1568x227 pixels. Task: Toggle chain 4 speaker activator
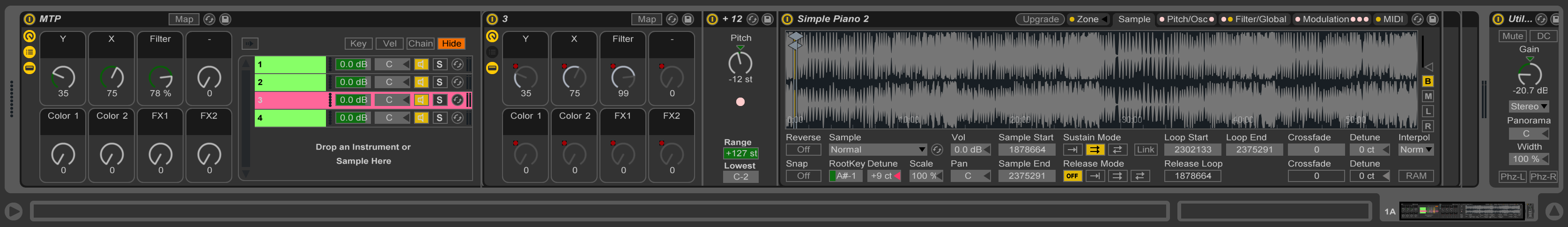pyautogui.click(x=421, y=118)
